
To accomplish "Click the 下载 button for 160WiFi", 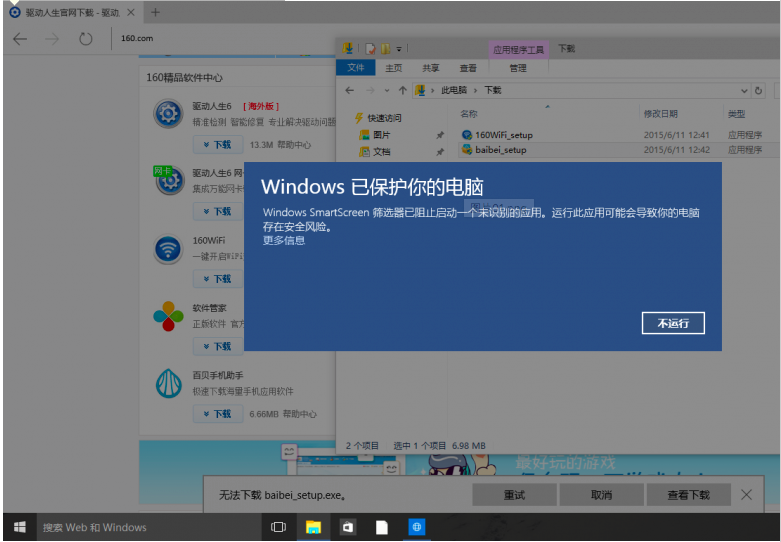I will click(218, 279).
